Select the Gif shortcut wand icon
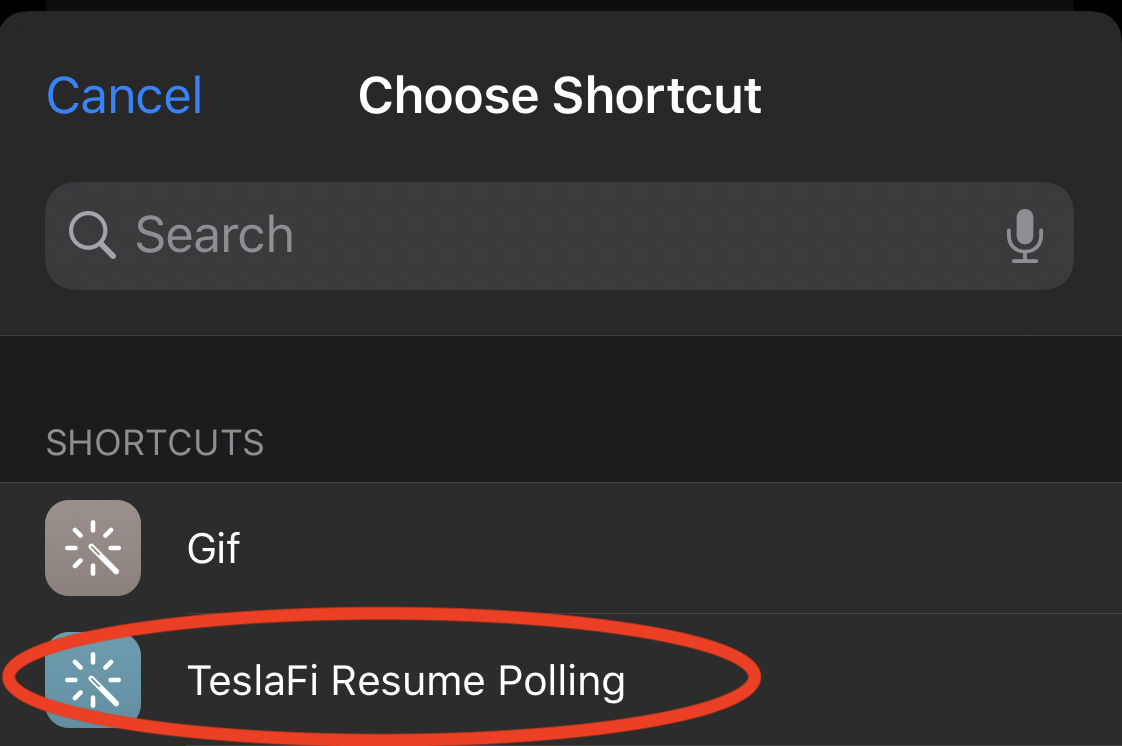Image resolution: width=1122 pixels, height=746 pixels. (x=93, y=548)
